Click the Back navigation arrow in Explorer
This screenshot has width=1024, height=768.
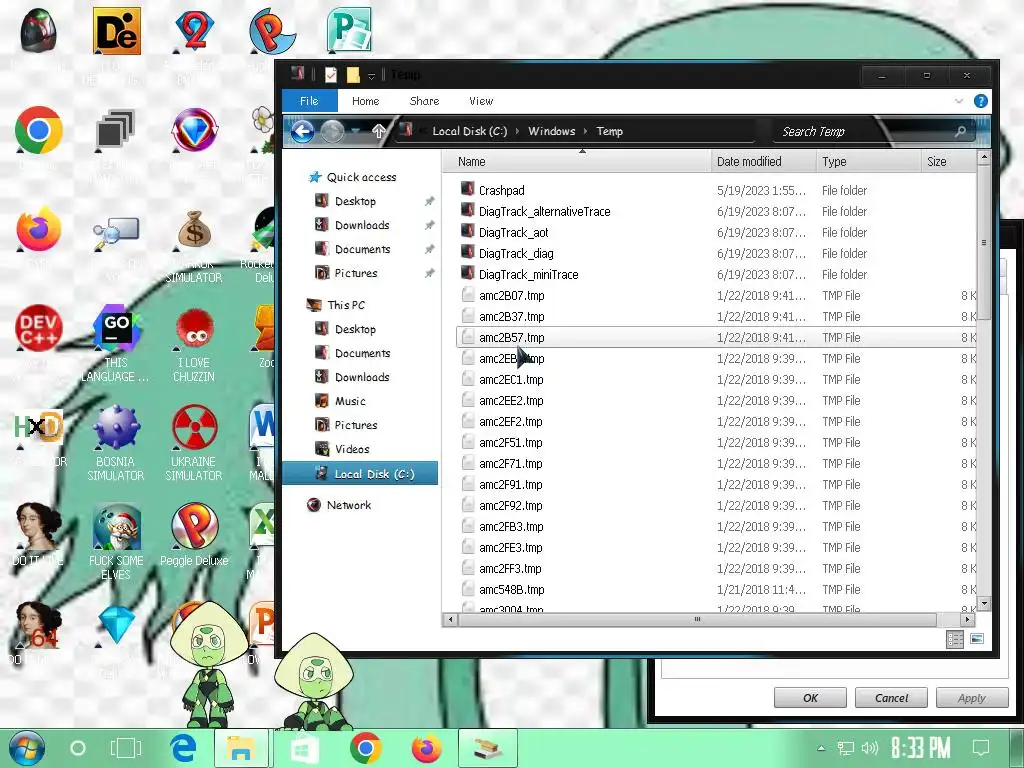[302, 131]
